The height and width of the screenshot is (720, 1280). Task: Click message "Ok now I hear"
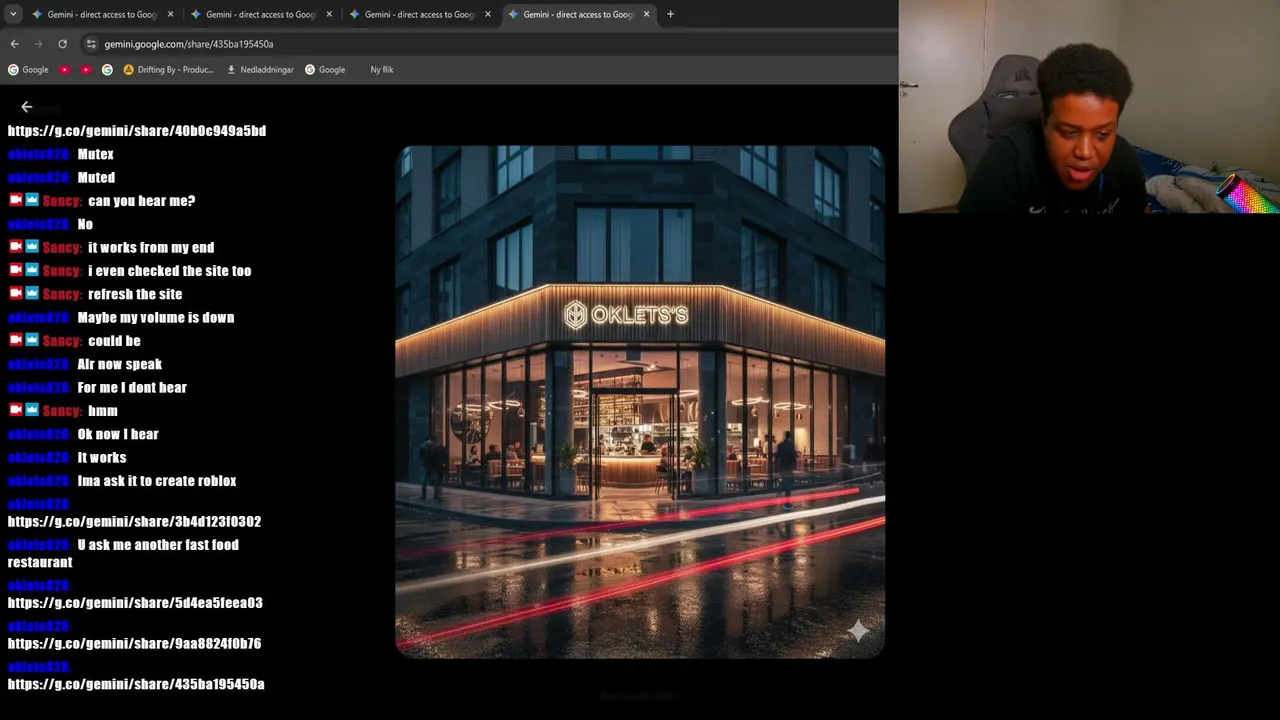118,435
